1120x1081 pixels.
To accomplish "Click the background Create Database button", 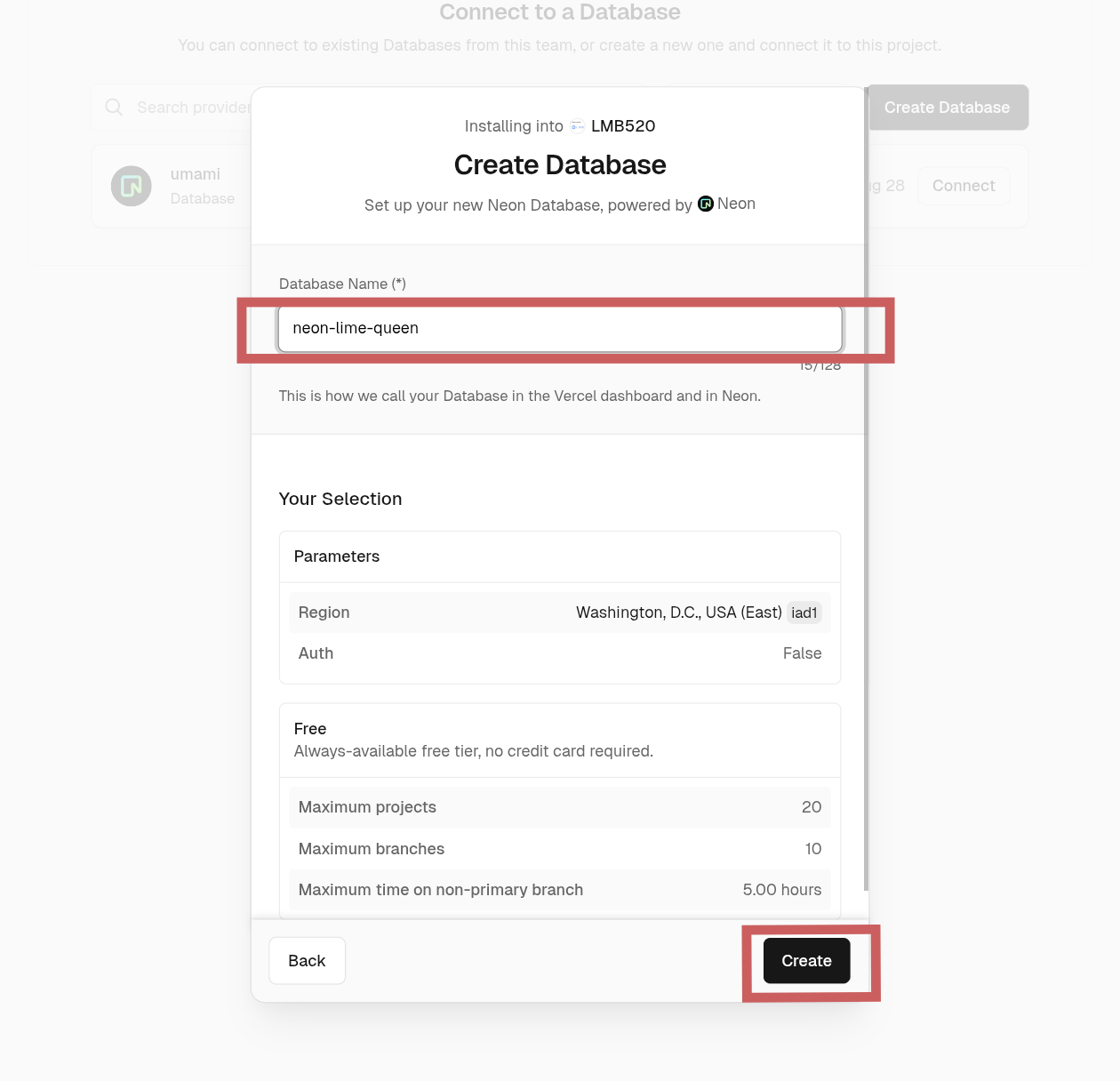I will pos(947,108).
